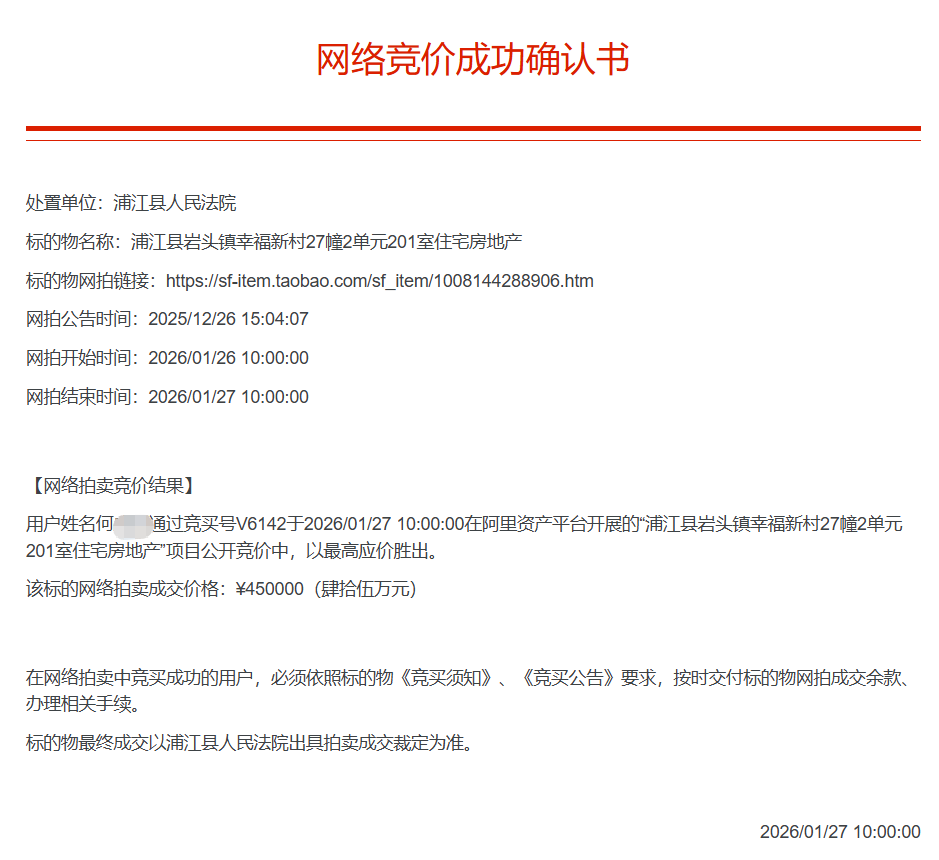Open the sf-item.taobao.com auction link
The height and width of the screenshot is (860, 939).
(379, 281)
